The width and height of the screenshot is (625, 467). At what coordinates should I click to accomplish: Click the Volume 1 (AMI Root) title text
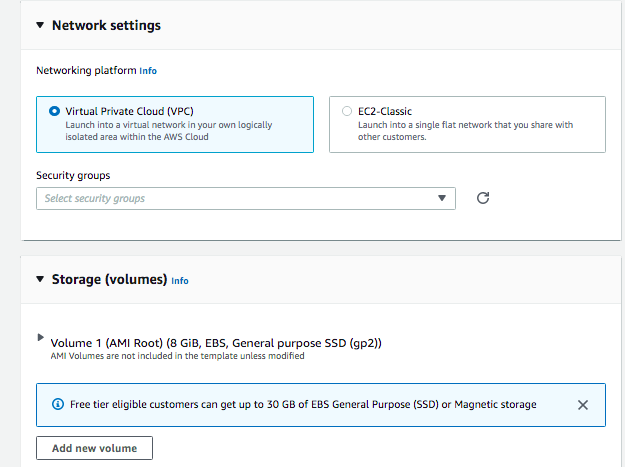click(x=216, y=343)
